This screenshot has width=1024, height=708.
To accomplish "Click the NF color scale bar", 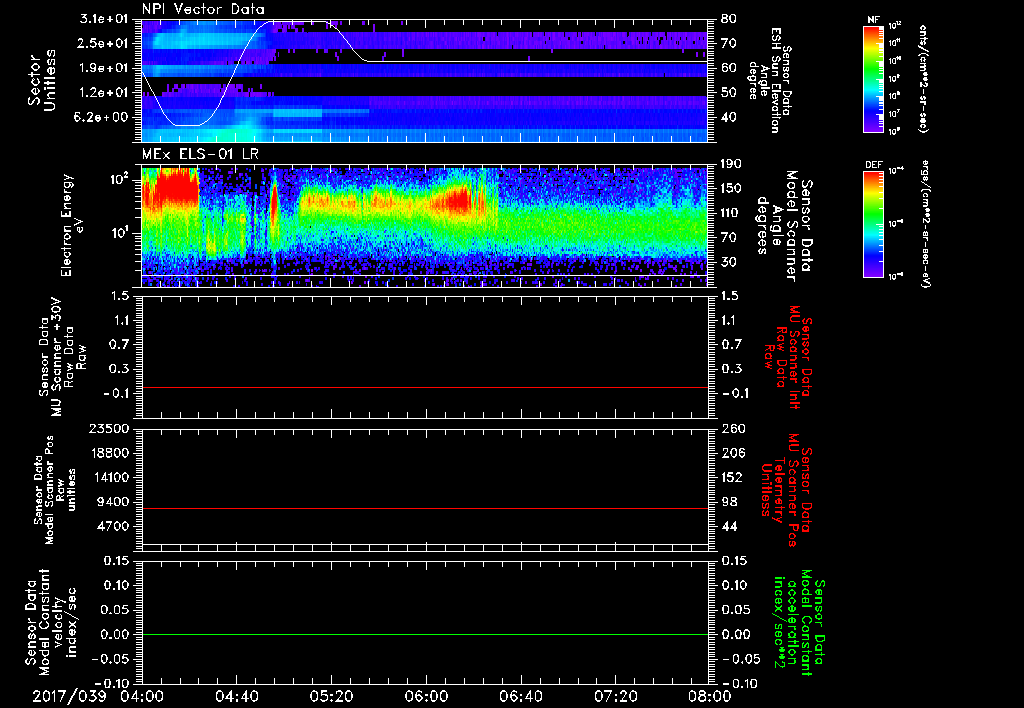I will click(x=873, y=78).
